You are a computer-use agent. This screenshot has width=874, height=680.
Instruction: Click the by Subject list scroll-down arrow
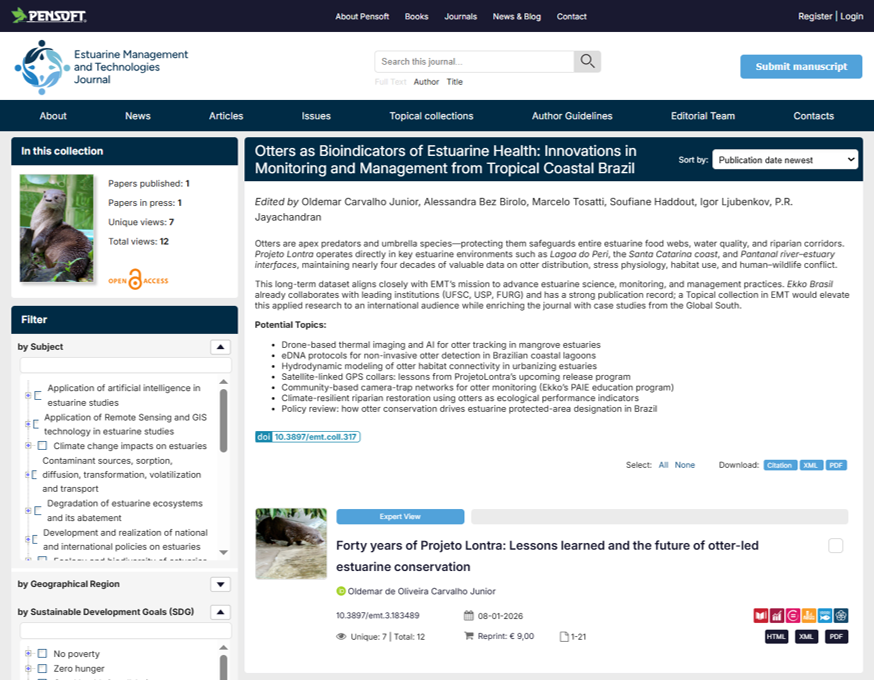[224, 552]
